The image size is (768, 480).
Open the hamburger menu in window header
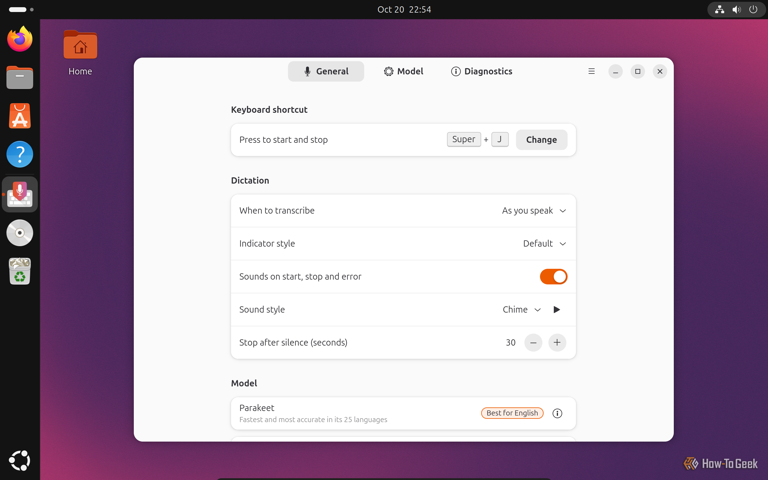coord(591,72)
